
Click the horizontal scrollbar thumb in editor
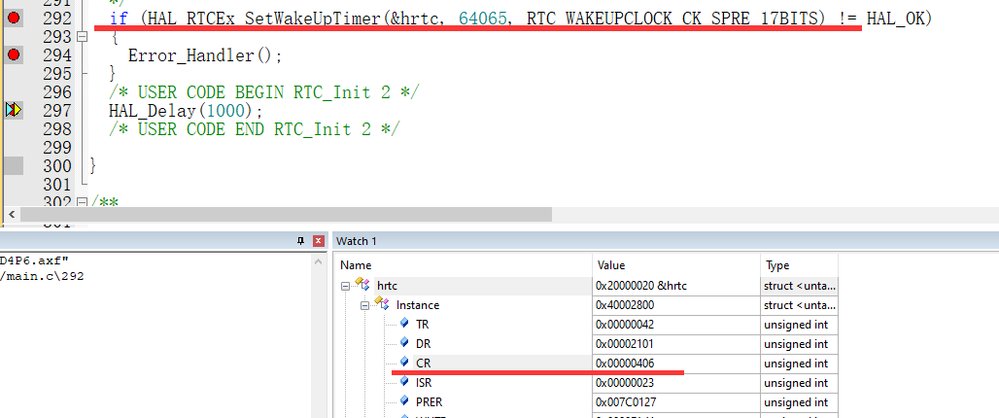click(286, 214)
